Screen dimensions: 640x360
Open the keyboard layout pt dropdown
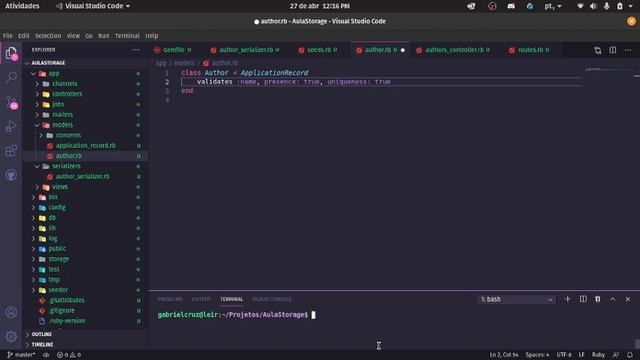coord(553,6)
